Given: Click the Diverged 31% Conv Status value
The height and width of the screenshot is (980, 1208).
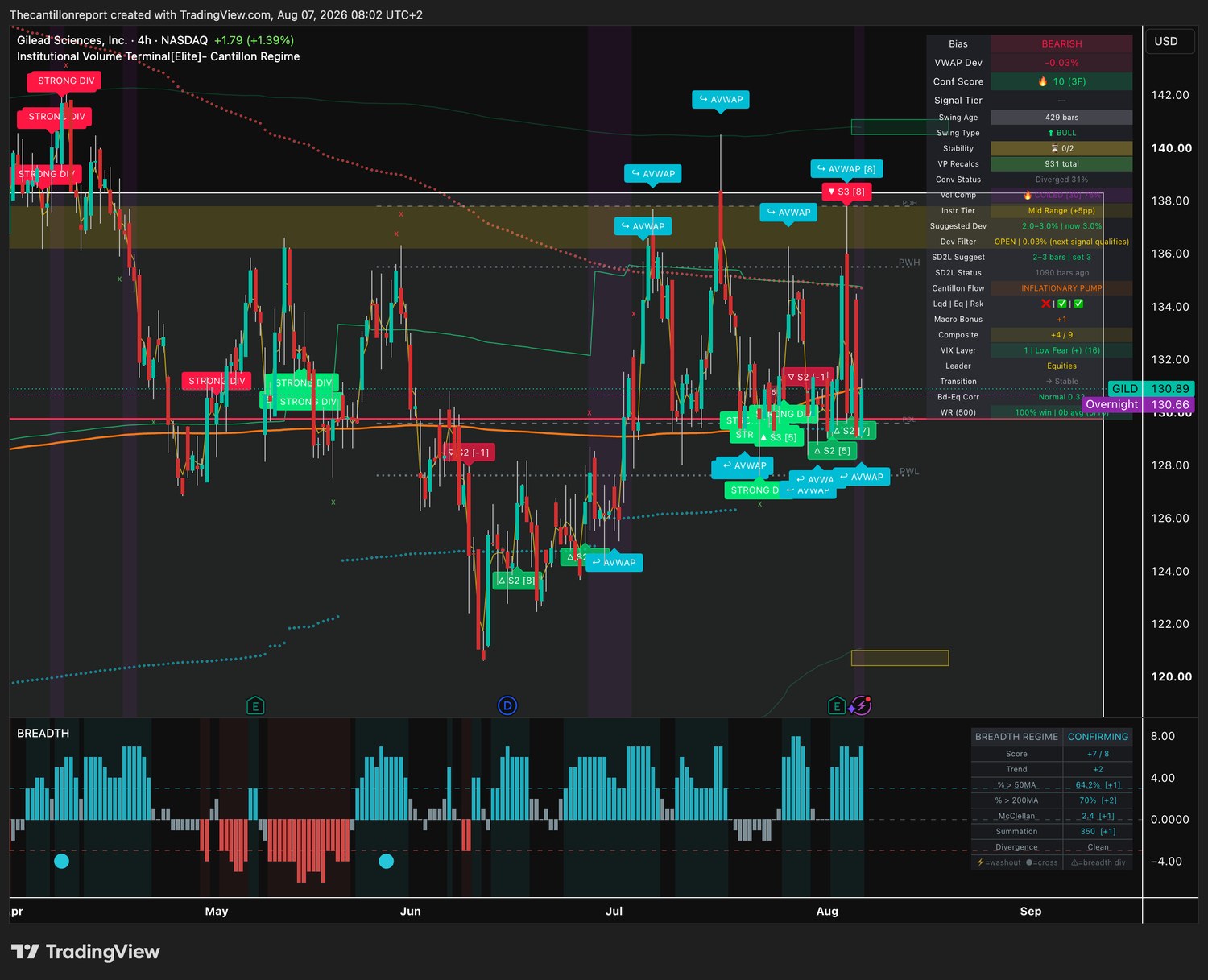Looking at the screenshot, I should (x=1061, y=180).
